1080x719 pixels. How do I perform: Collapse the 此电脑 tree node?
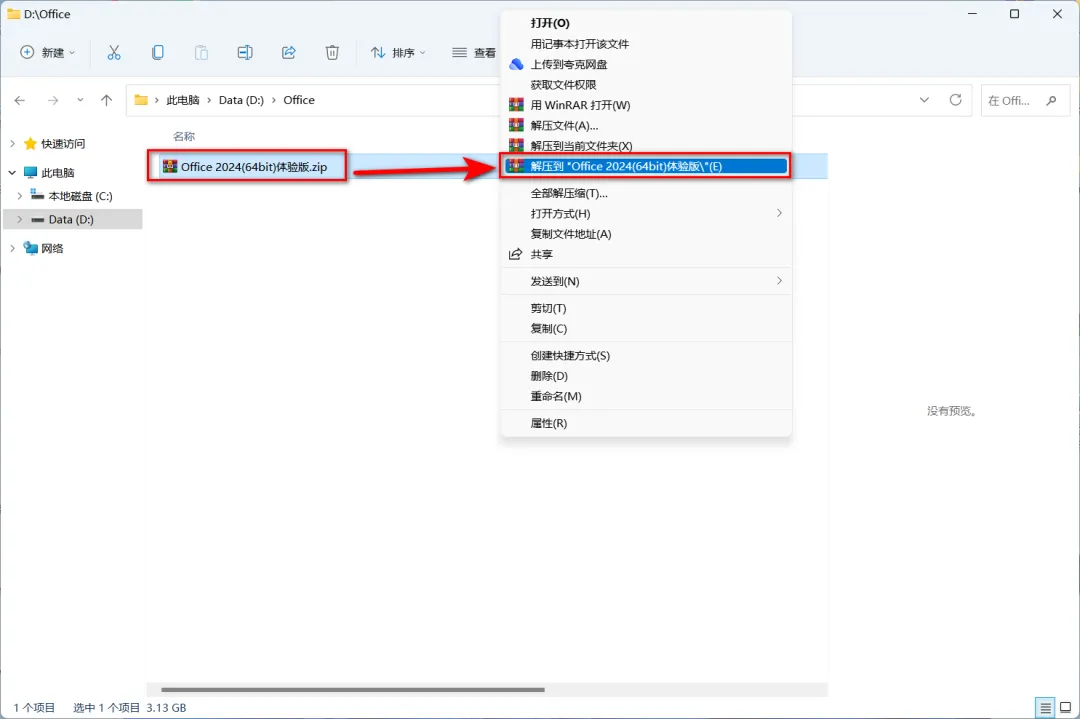pos(12,172)
